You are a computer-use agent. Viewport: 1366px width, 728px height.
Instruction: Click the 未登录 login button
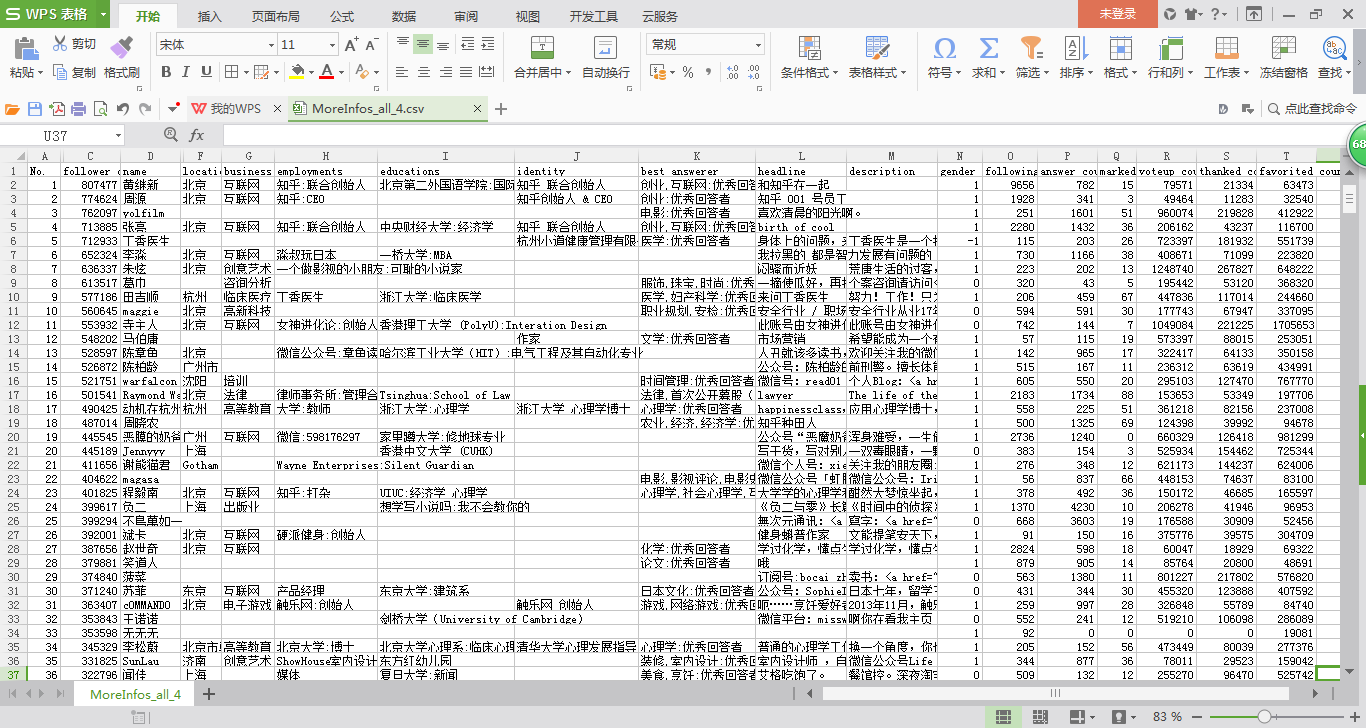1118,14
